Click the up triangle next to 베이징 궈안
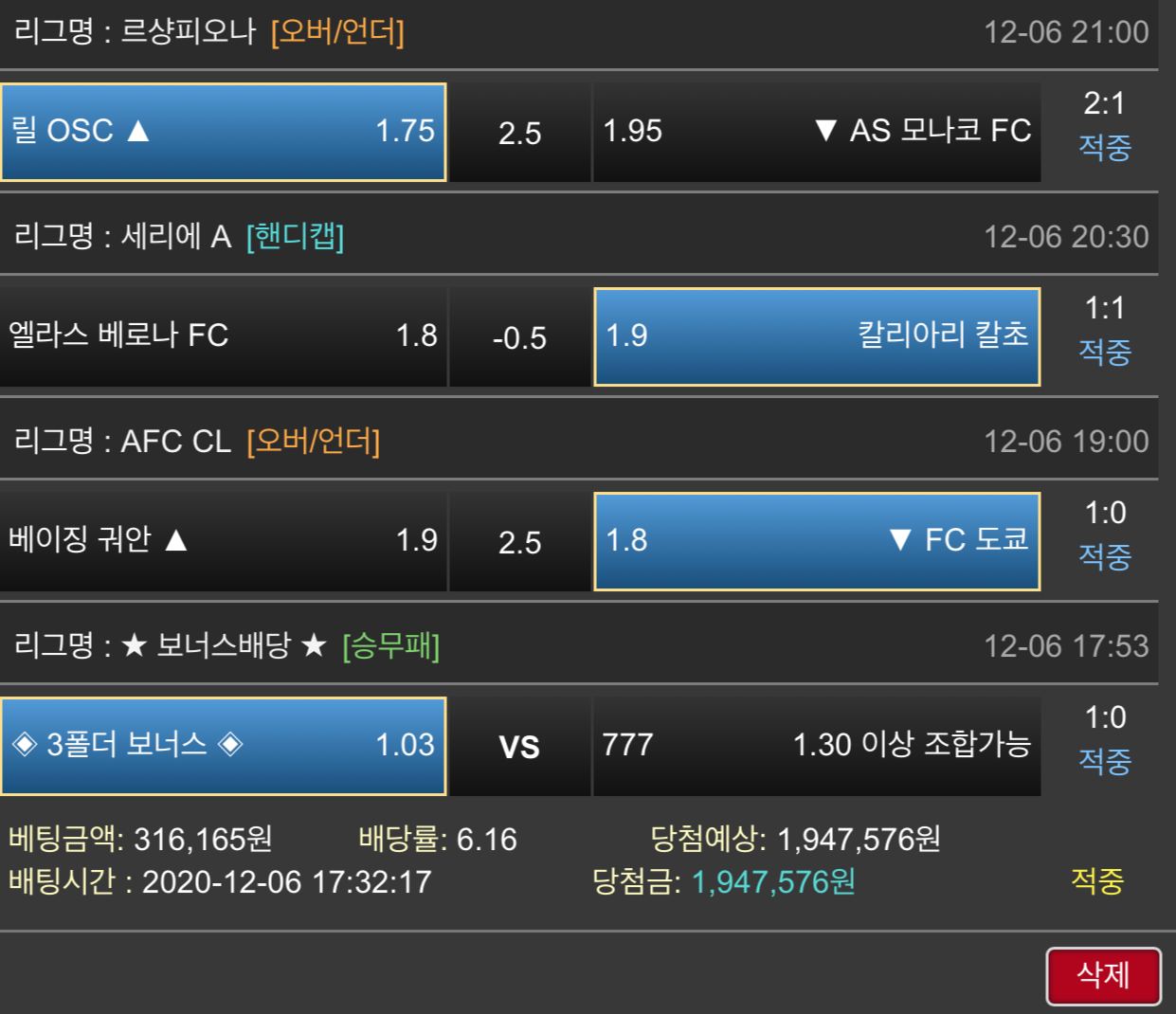1176x1014 pixels. pyautogui.click(x=175, y=540)
